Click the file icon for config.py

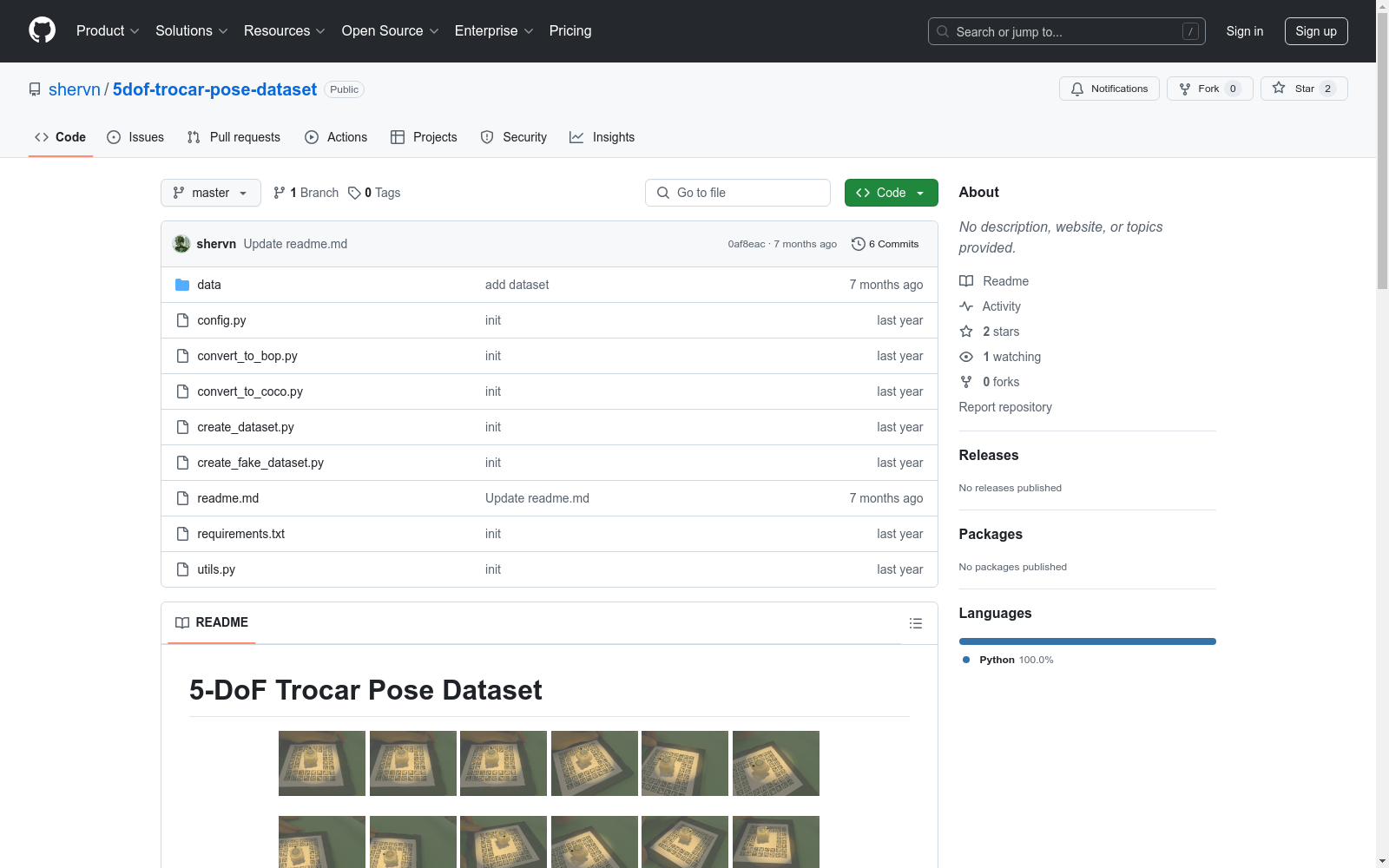[x=182, y=320]
